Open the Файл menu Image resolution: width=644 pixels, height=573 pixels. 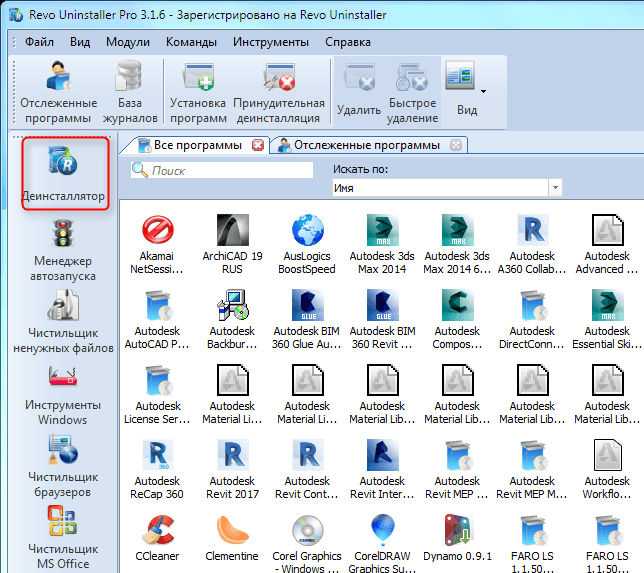(x=39, y=42)
